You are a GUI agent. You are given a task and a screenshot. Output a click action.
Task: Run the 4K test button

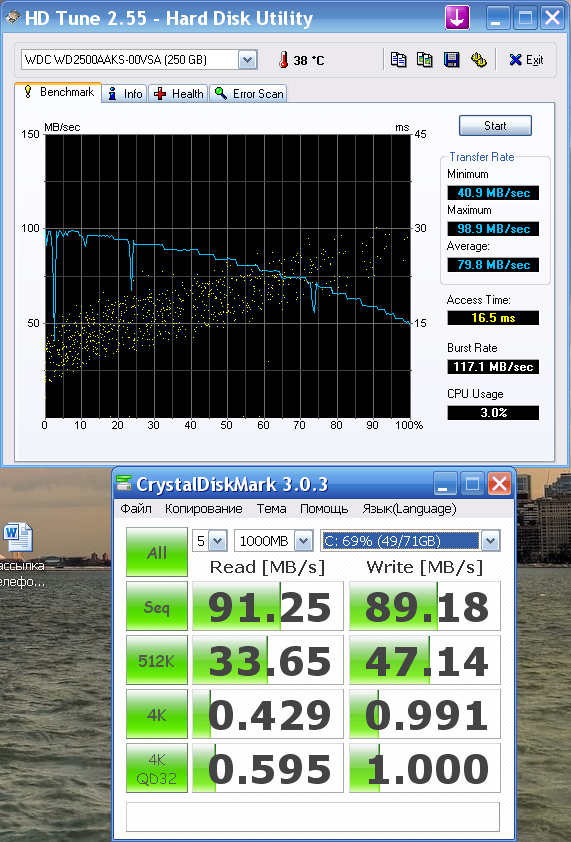point(157,714)
